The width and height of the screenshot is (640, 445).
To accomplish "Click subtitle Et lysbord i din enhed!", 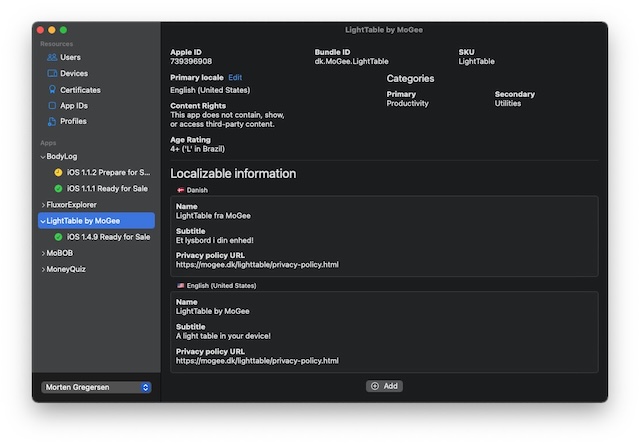I will click(x=215, y=240).
